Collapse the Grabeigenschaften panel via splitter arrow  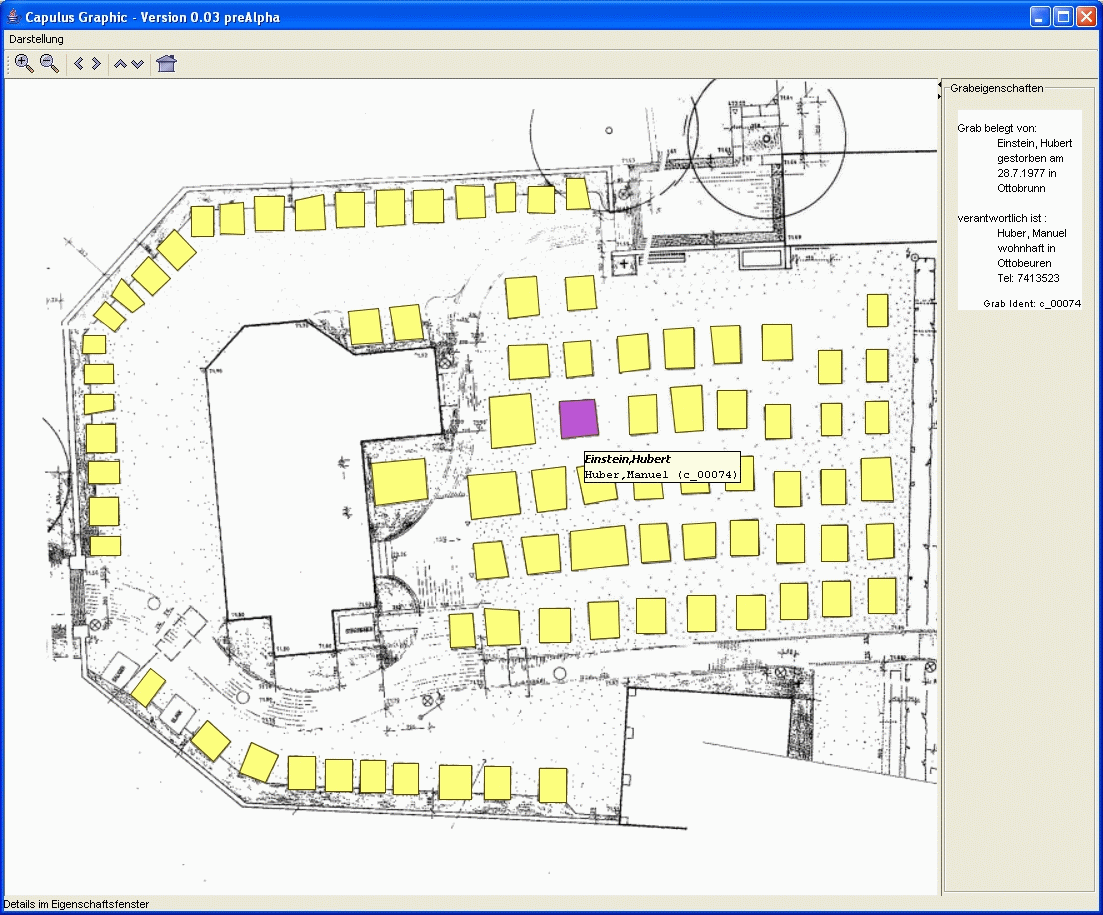pos(940,96)
